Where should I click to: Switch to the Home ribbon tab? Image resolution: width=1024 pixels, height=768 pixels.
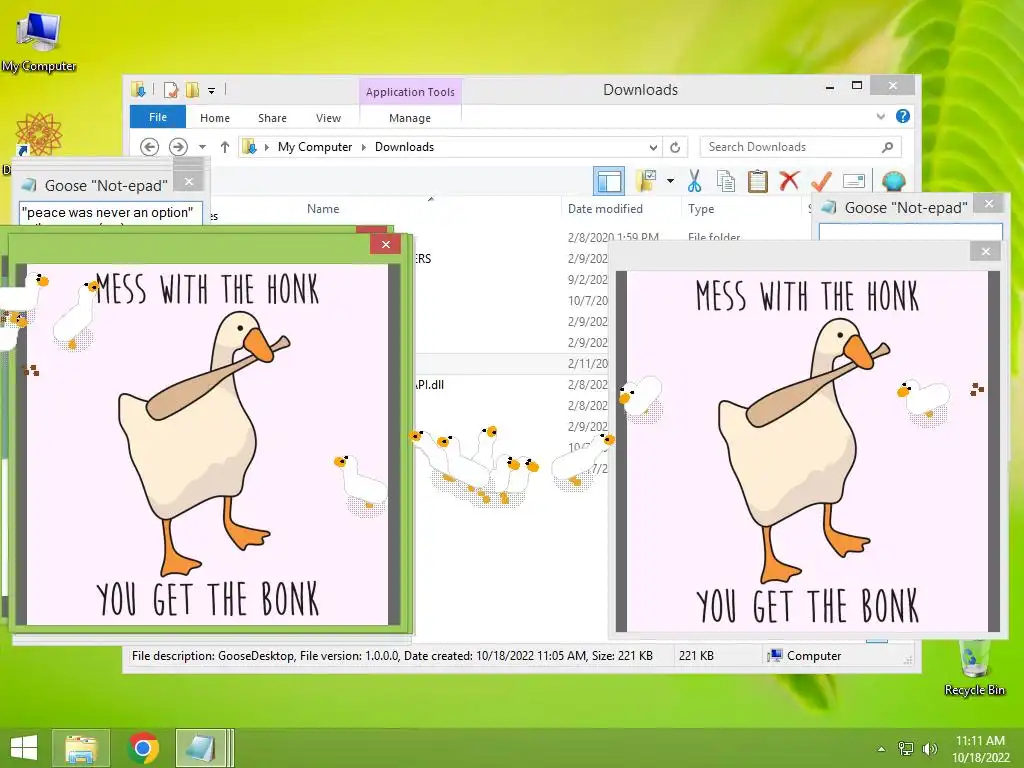tap(215, 118)
